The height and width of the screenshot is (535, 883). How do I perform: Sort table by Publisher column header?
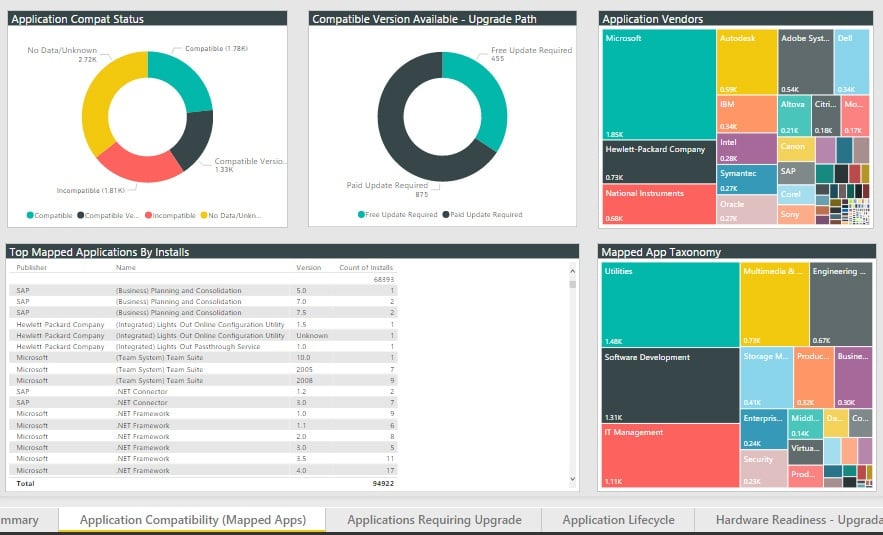(x=32, y=268)
